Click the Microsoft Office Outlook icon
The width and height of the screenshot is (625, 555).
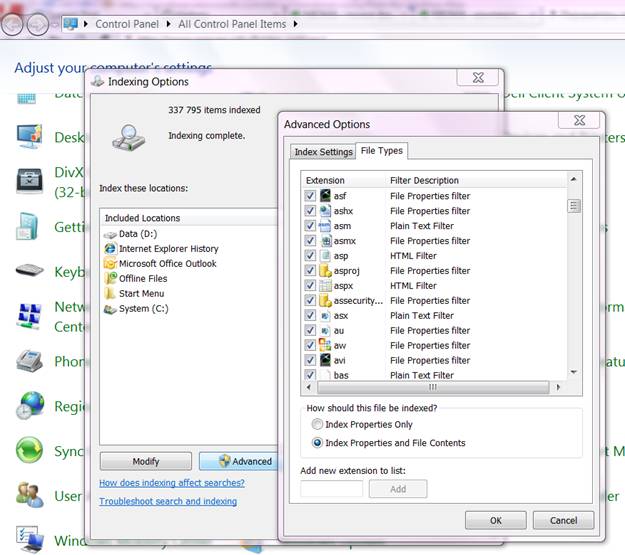point(110,264)
